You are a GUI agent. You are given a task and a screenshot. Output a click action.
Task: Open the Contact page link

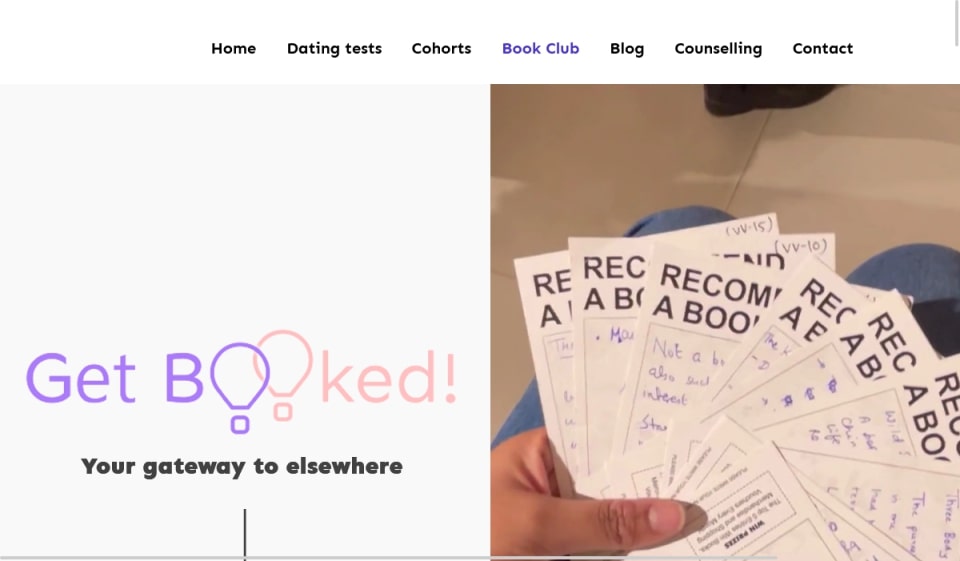click(823, 48)
